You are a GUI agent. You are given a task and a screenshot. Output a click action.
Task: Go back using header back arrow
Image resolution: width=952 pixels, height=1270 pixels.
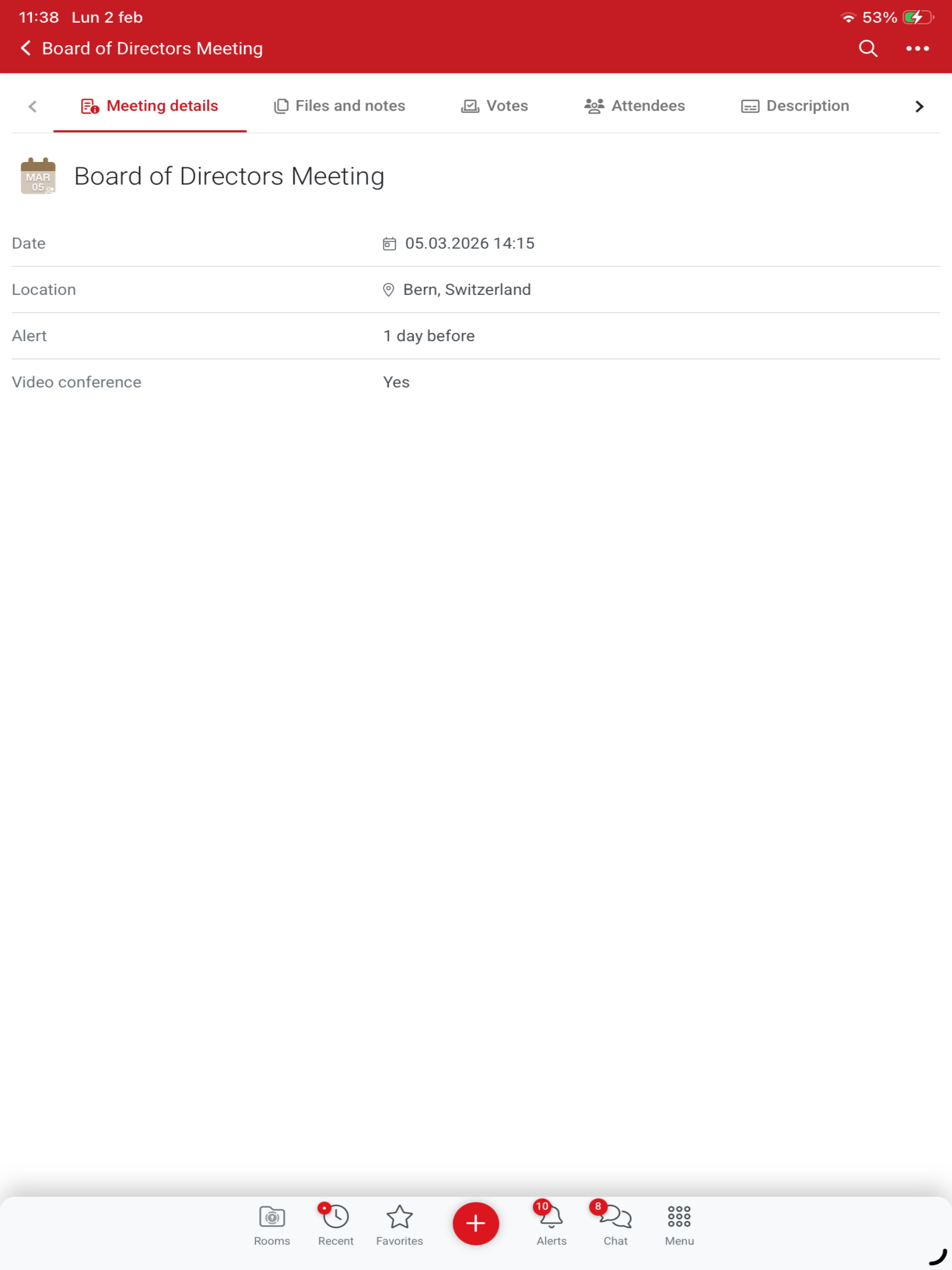[26, 48]
